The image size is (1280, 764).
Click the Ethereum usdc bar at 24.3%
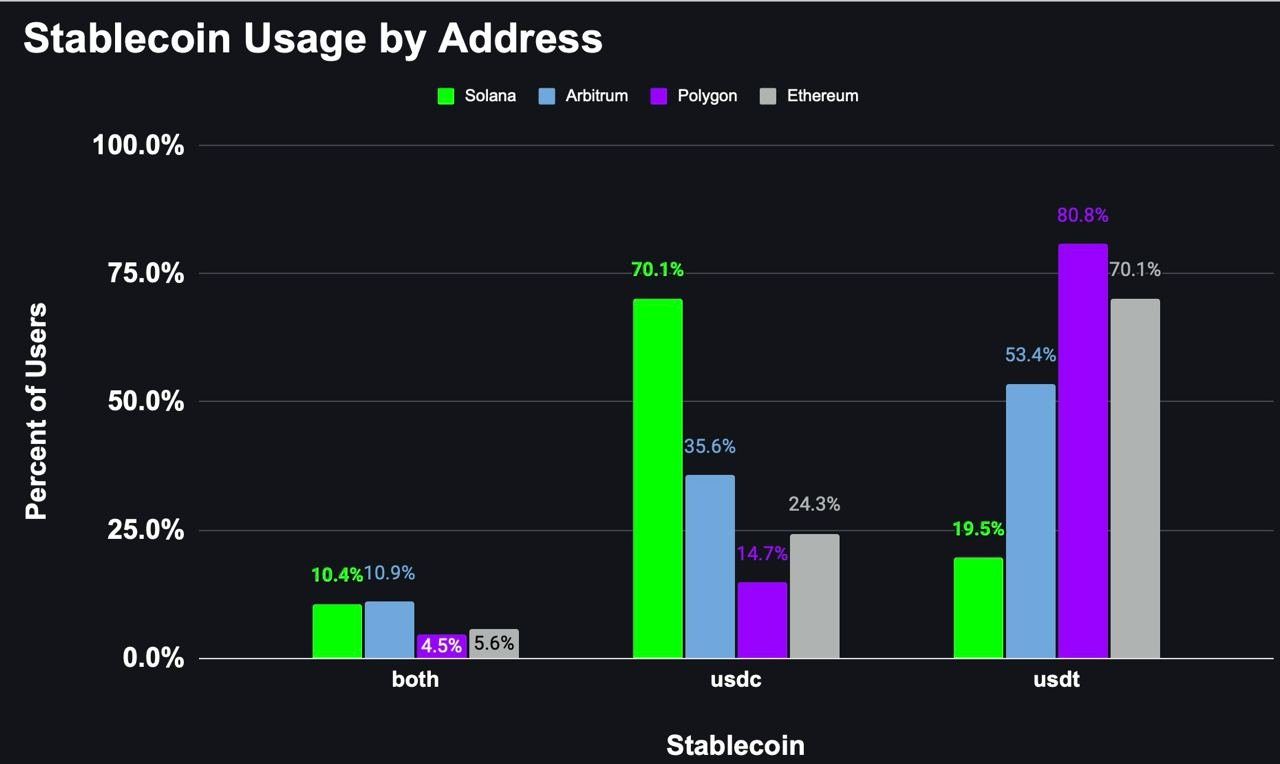815,596
